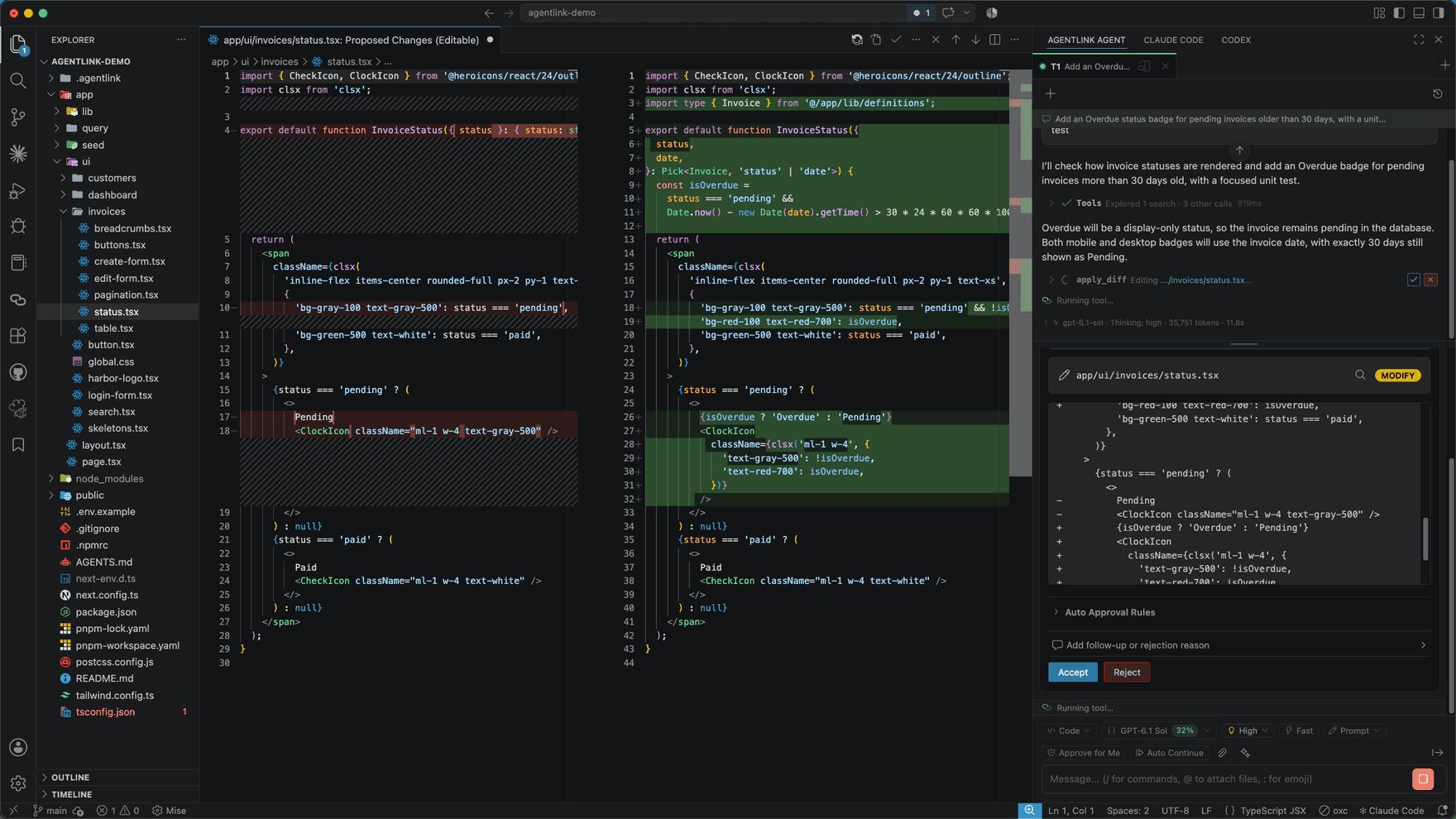Open the Source Control view
The height and width of the screenshot is (819, 1456).
coord(18,117)
